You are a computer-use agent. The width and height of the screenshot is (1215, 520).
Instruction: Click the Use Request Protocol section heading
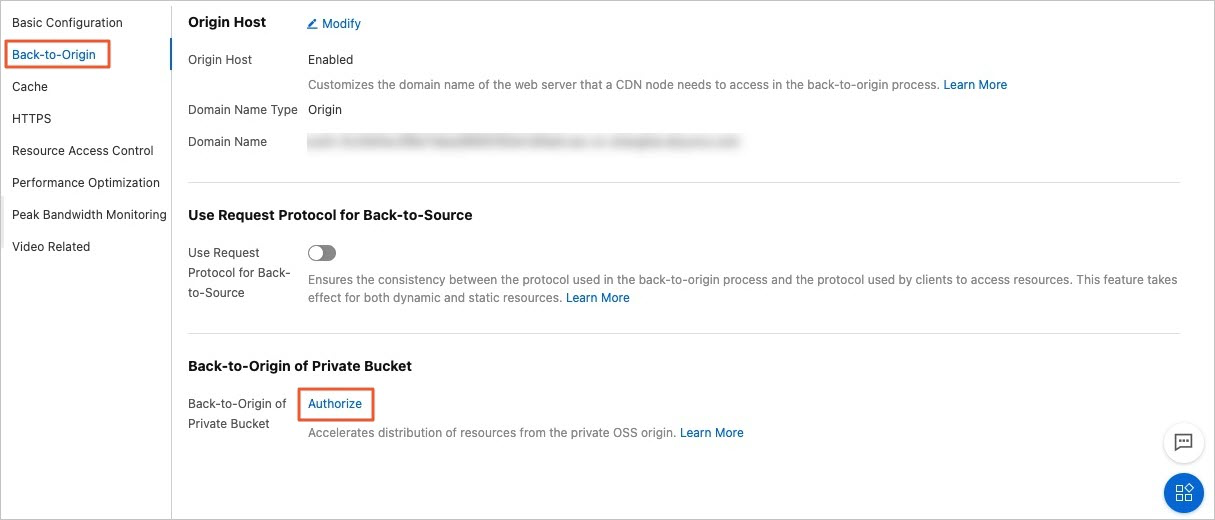pyautogui.click(x=330, y=215)
